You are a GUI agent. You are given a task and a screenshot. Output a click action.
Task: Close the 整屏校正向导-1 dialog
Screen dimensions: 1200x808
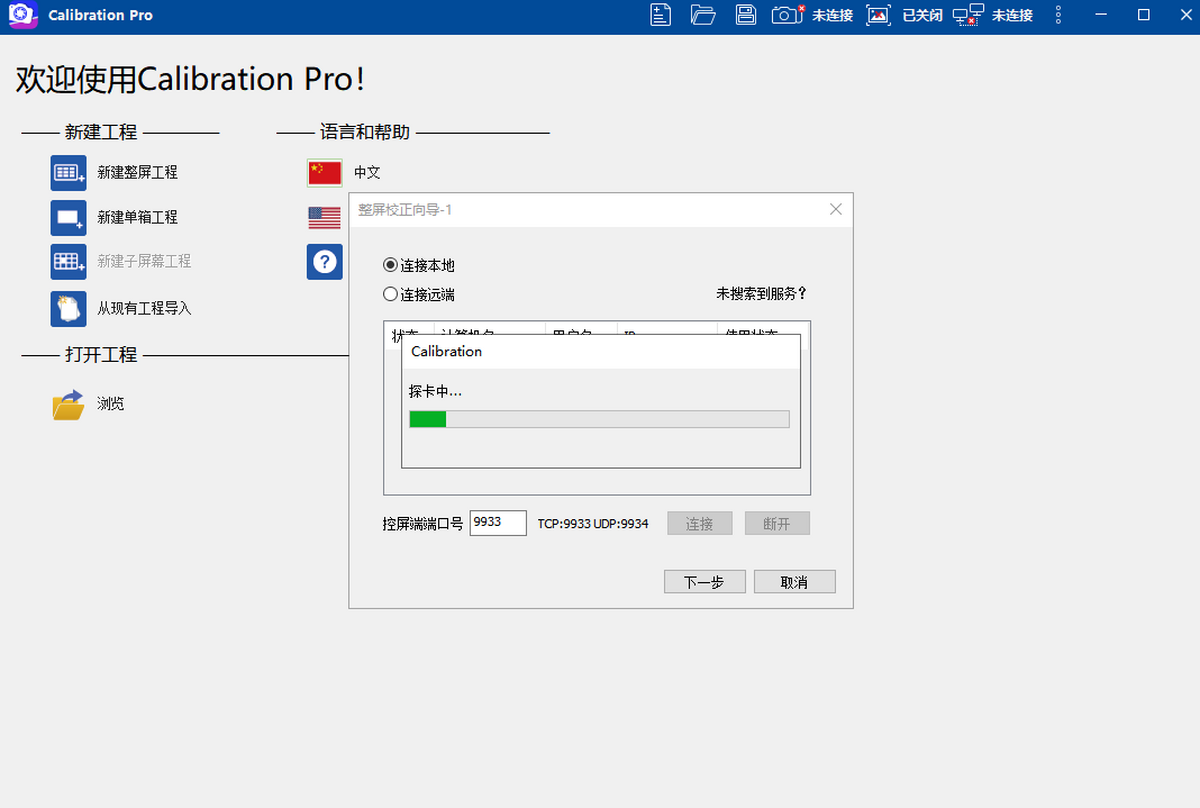tap(836, 209)
